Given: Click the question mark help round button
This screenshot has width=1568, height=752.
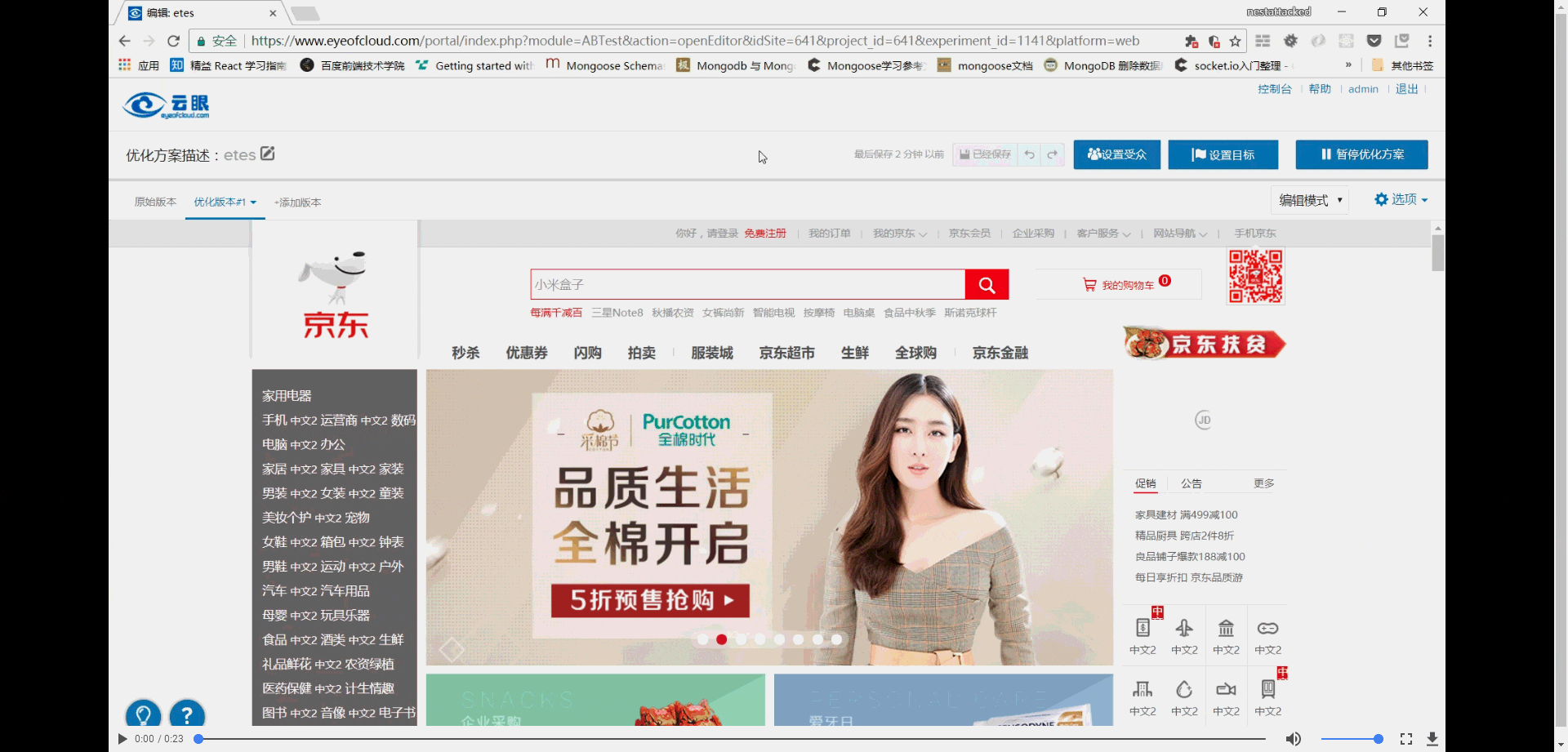Looking at the screenshot, I should click(x=187, y=715).
